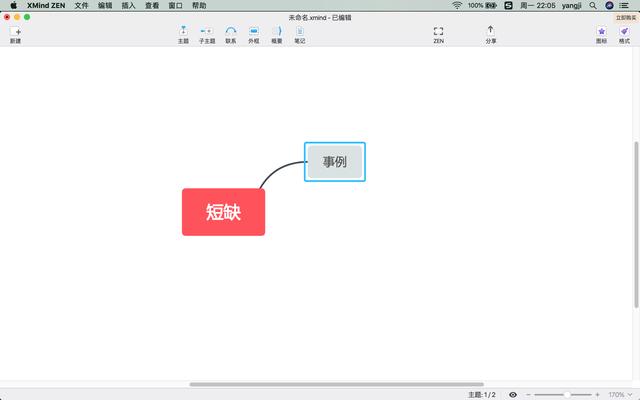Open the Apple menu
The height and width of the screenshot is (400, 640).
coord(13,5)
